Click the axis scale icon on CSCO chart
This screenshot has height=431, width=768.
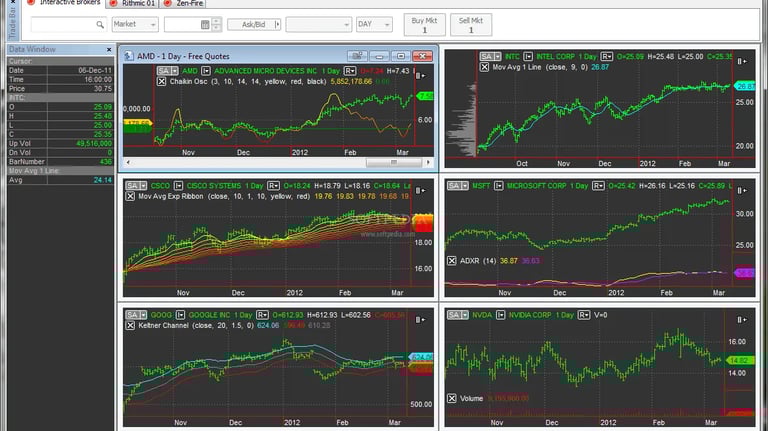pos(420,191)
